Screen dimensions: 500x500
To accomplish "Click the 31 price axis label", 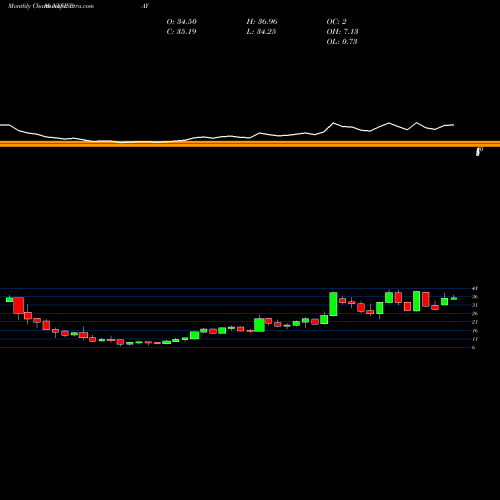I will (x=475, y=305).
